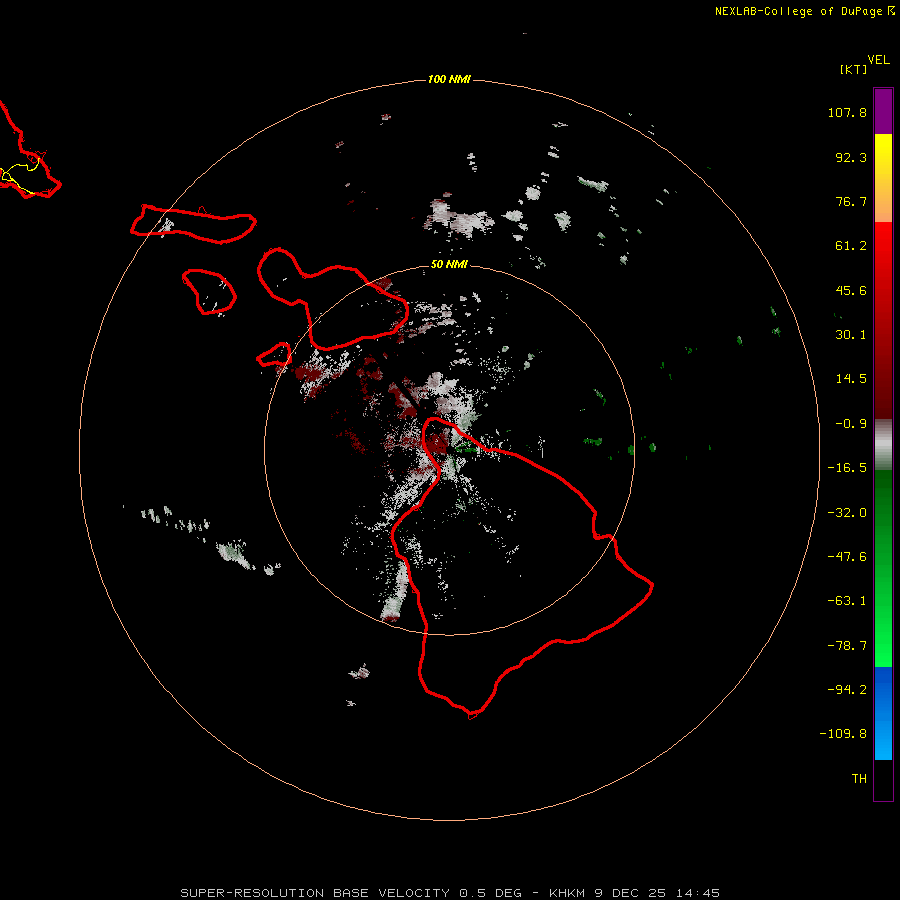Click the [KT] units label
The image size is (900, 900).
[x=854, y=69]
